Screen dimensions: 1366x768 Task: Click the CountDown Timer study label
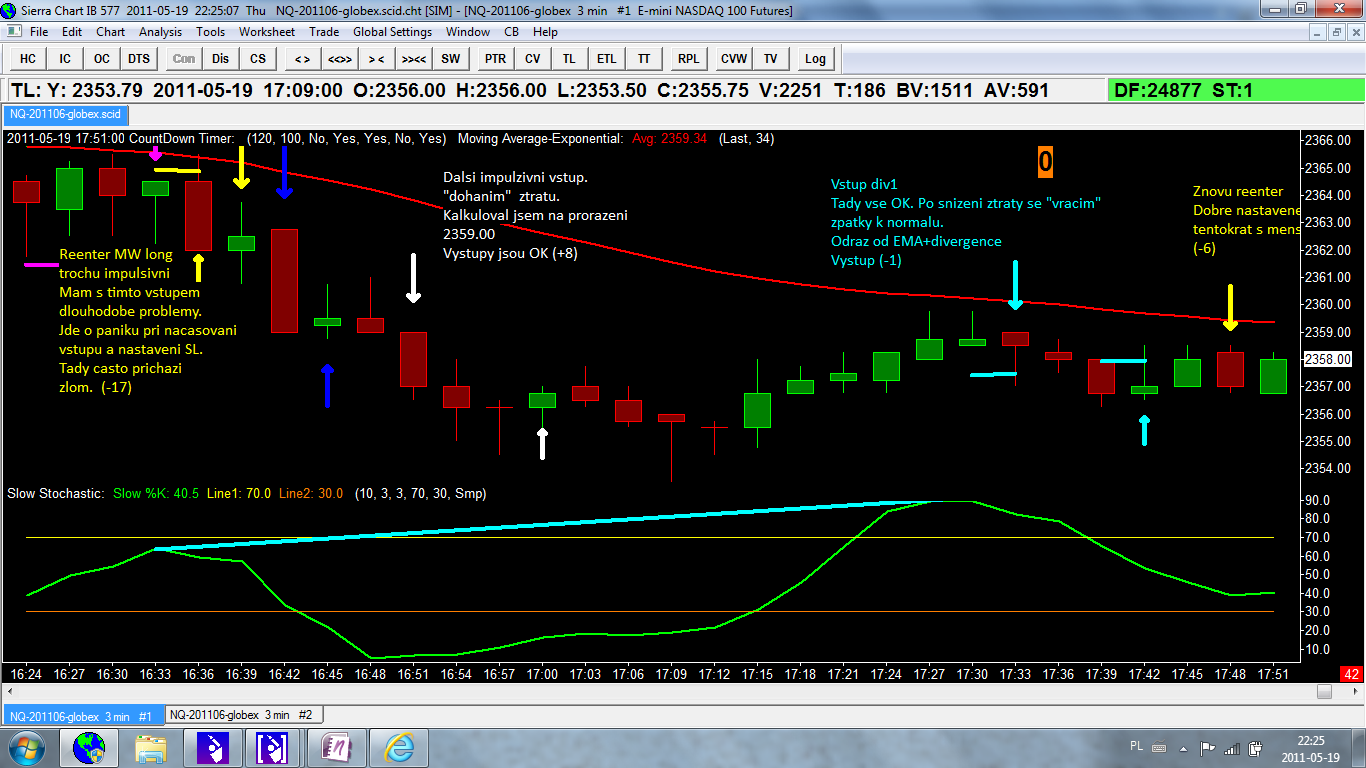182,138
